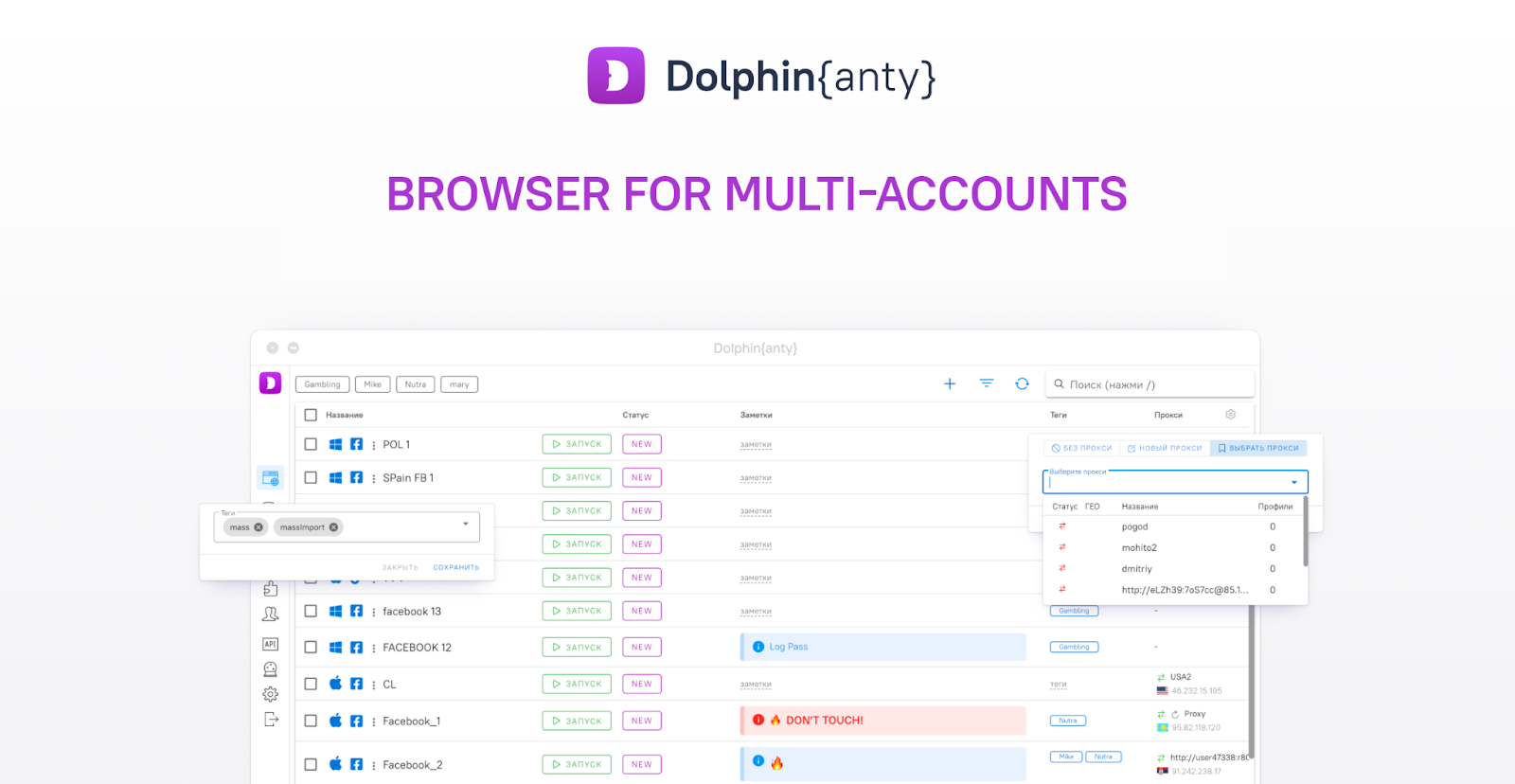1515x784 pixels.
Task: Open settings gear in the sidebar
Action: pos(270,694)
